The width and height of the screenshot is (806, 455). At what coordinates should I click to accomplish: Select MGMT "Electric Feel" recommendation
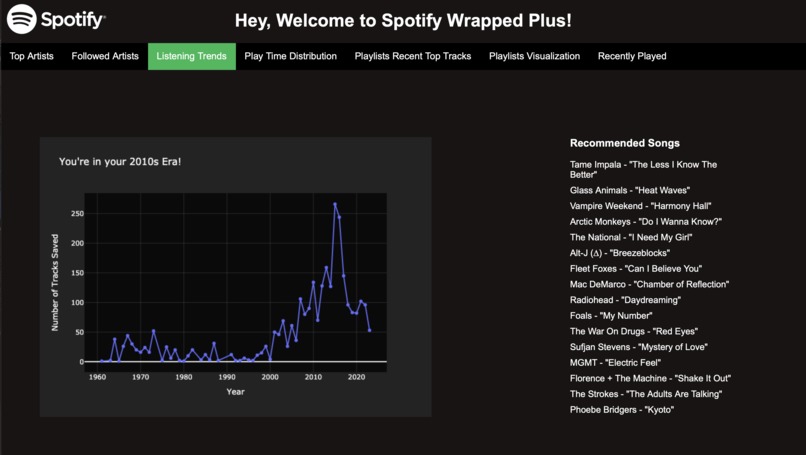[615, 362]
